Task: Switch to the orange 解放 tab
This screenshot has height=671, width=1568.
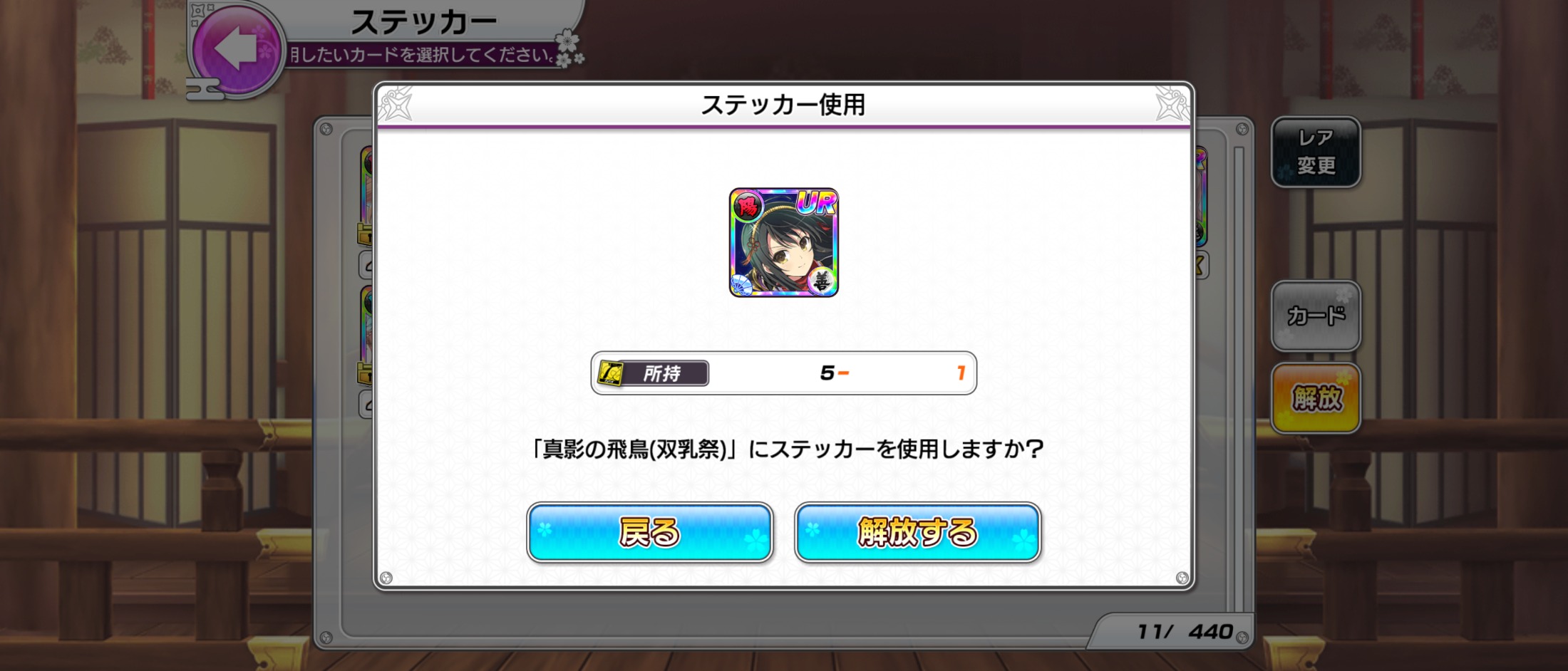Action: [x=1316, y=398]
